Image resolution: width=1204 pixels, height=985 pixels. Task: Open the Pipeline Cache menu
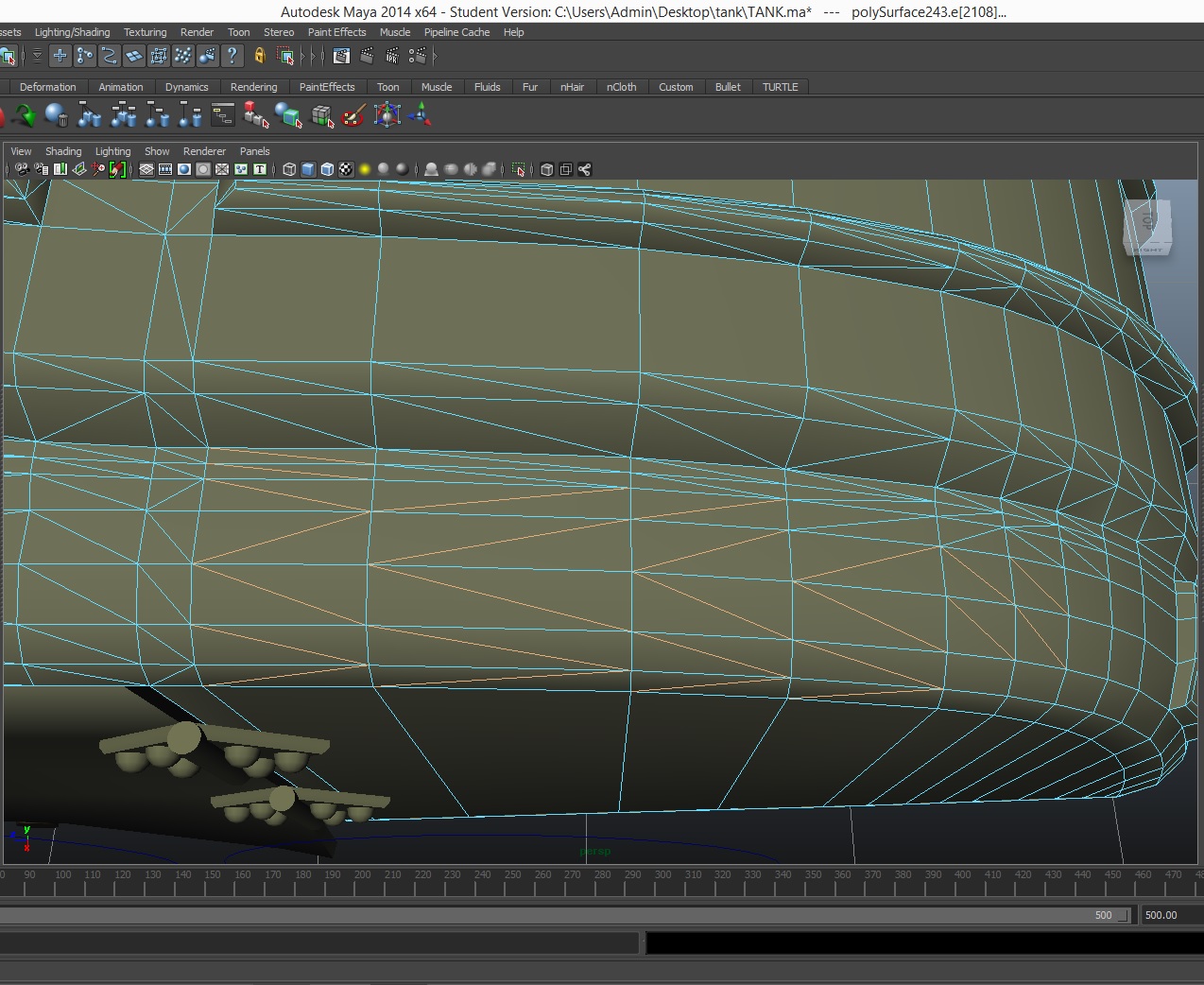click(456, 32)
